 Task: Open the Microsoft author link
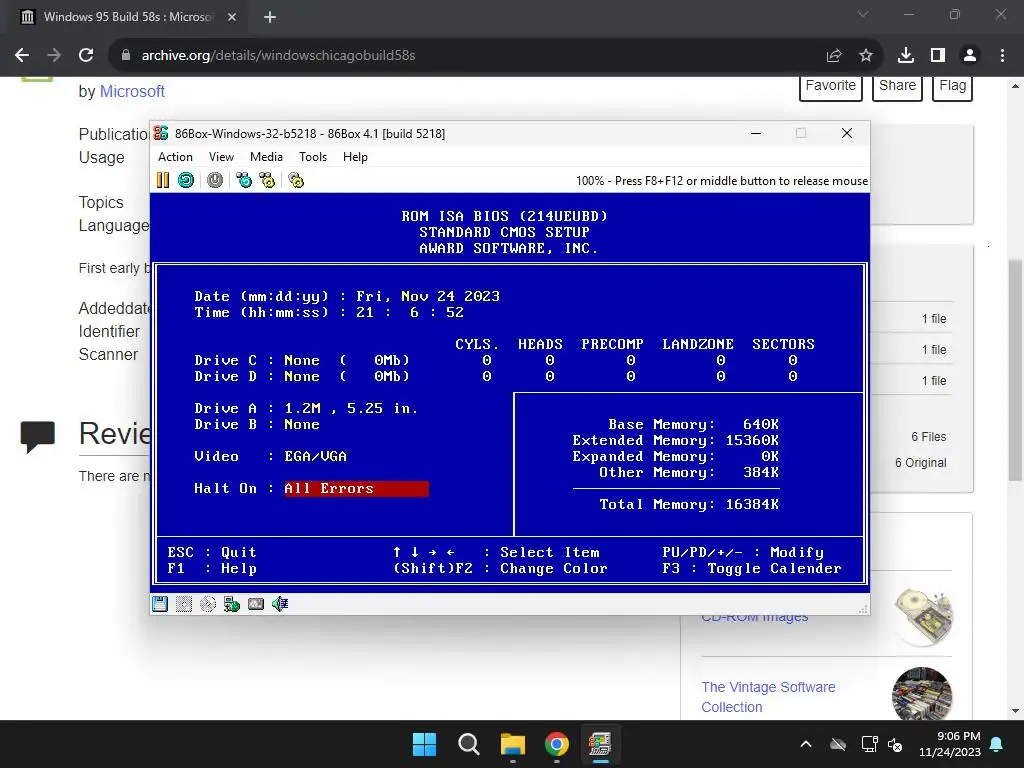pyautogui.click(x=132, y=91)
